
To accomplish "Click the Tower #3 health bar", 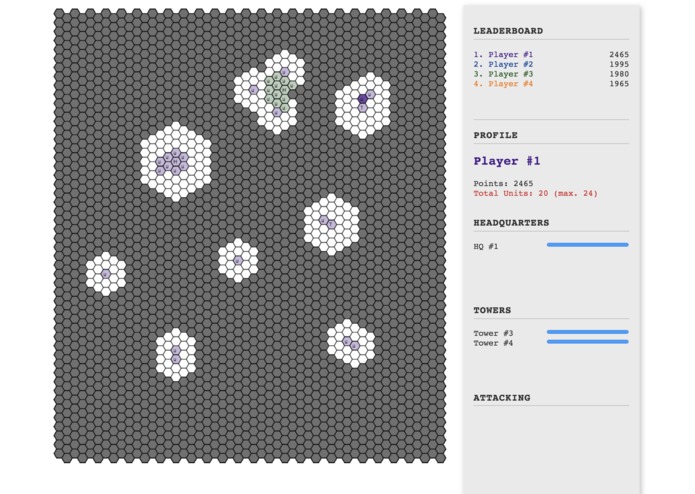I will coord(587,332).
